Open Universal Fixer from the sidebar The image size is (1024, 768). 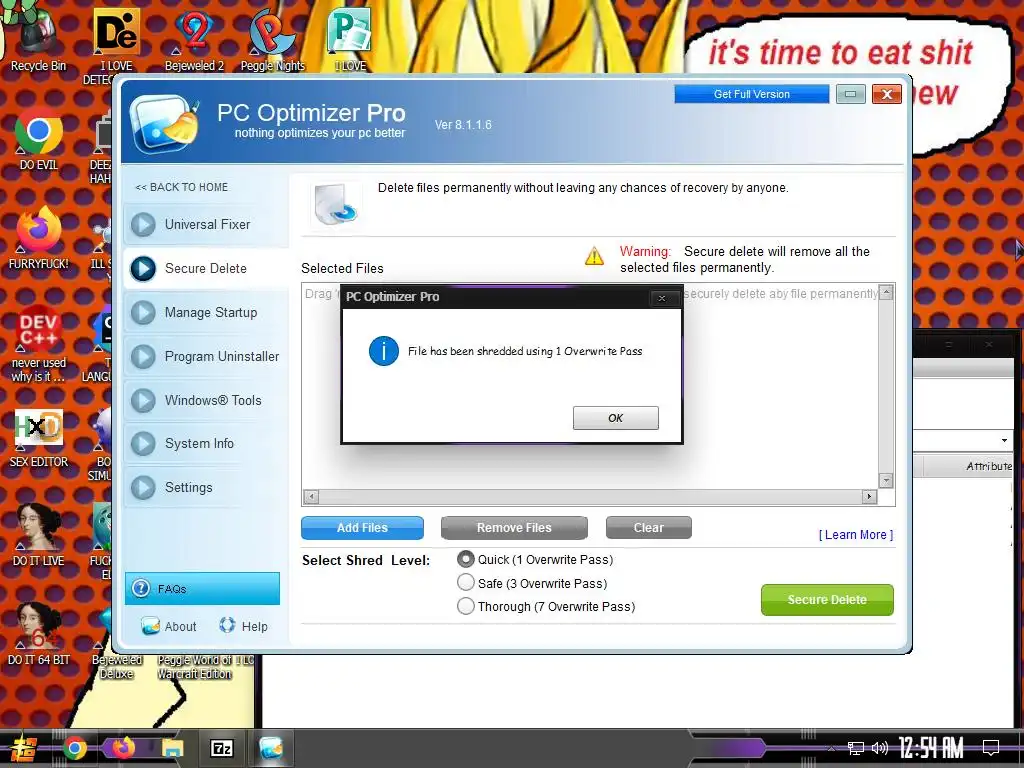[x=207, y=224]
